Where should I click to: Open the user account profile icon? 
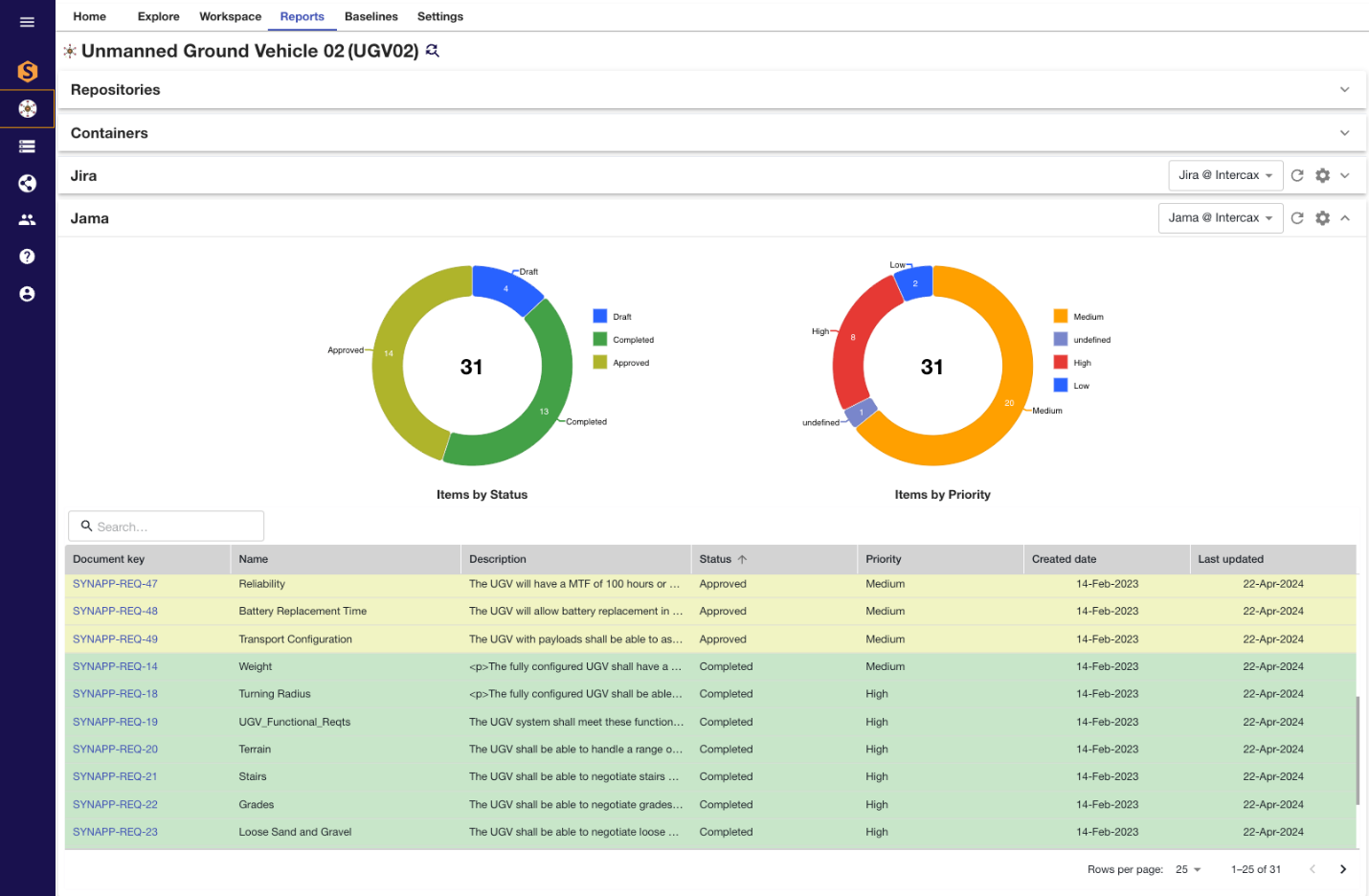[27, 294]
